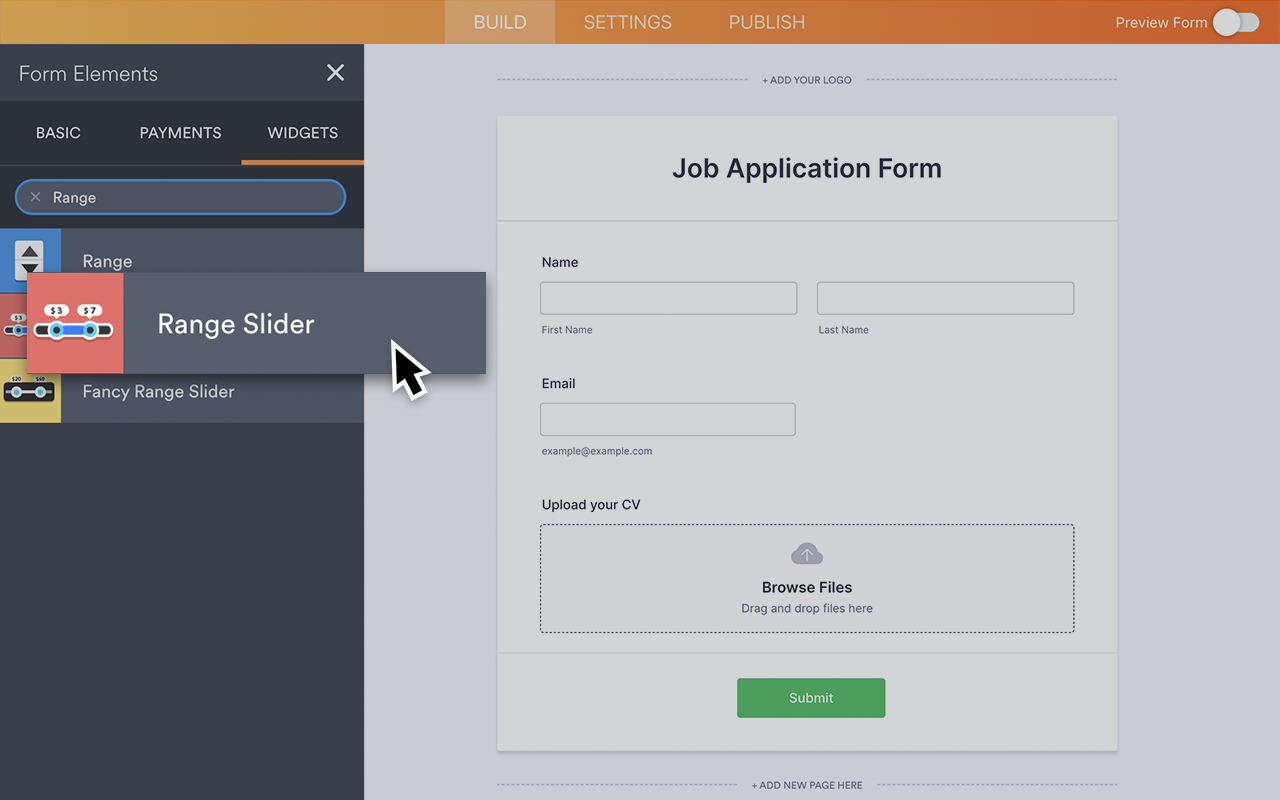Switch to the BASIC elements tab

tap(58, 132)
